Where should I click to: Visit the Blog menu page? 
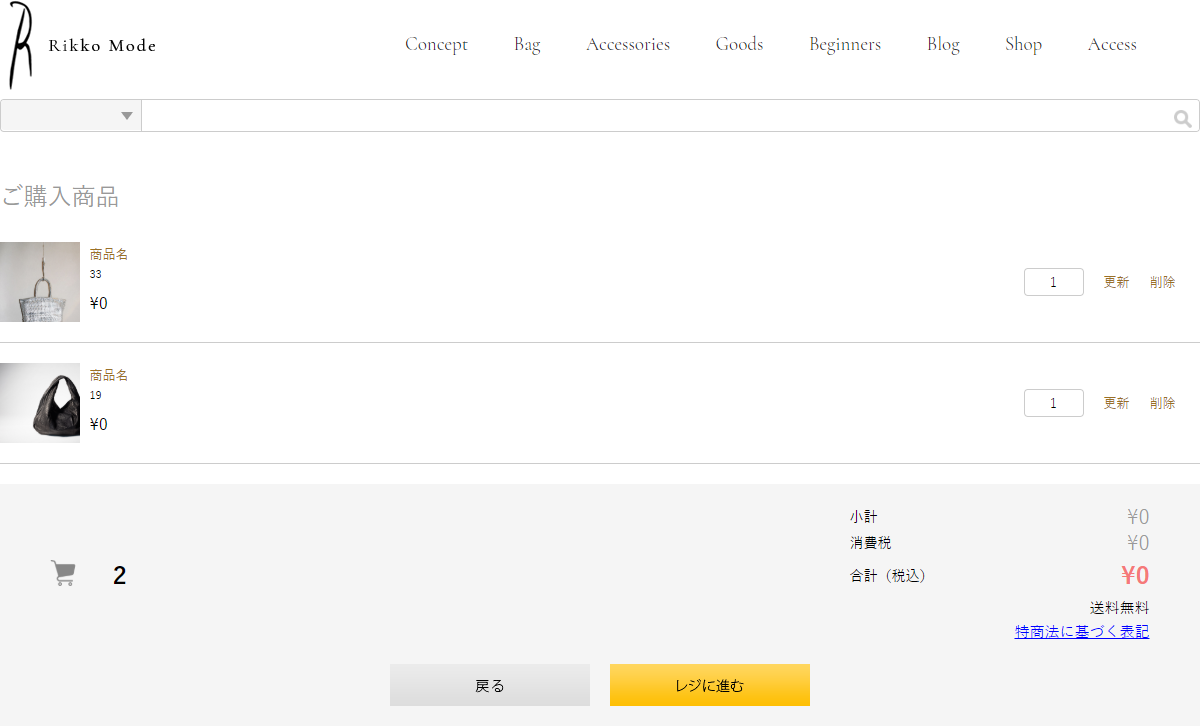click(943, 44)
